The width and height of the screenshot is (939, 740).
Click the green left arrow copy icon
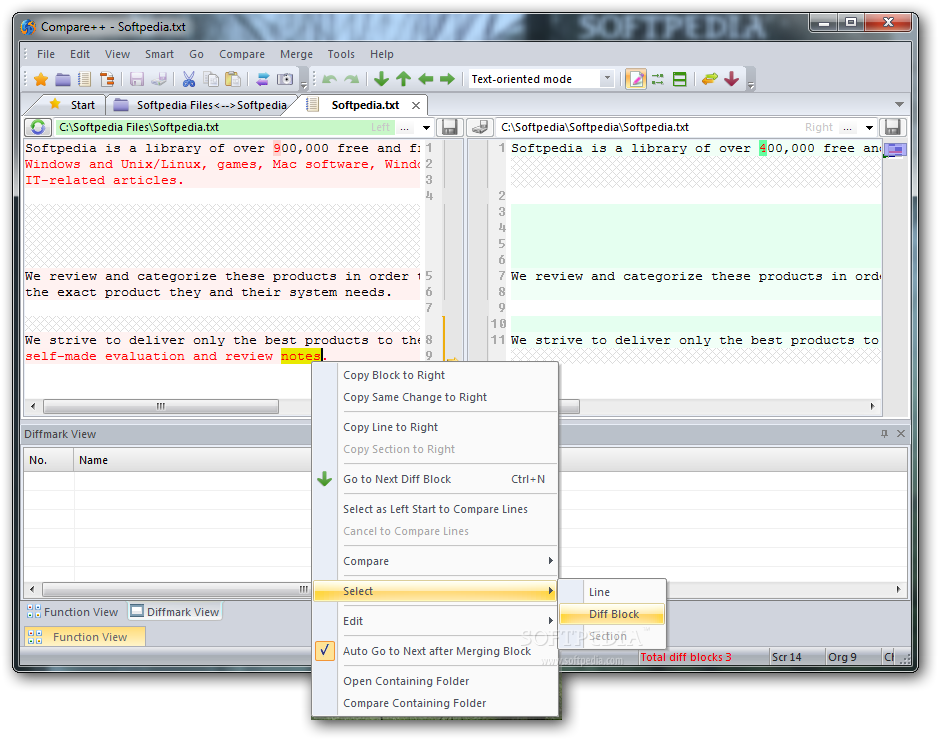tap(425, 79)
